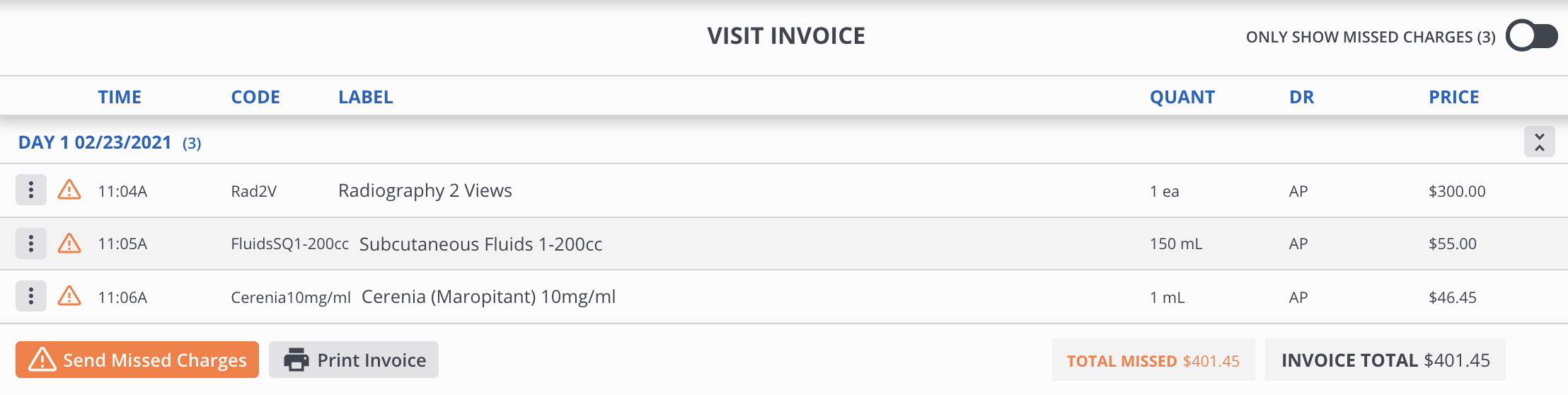
Task: Sort by the PRICE column header
Action: (1453, 97)
